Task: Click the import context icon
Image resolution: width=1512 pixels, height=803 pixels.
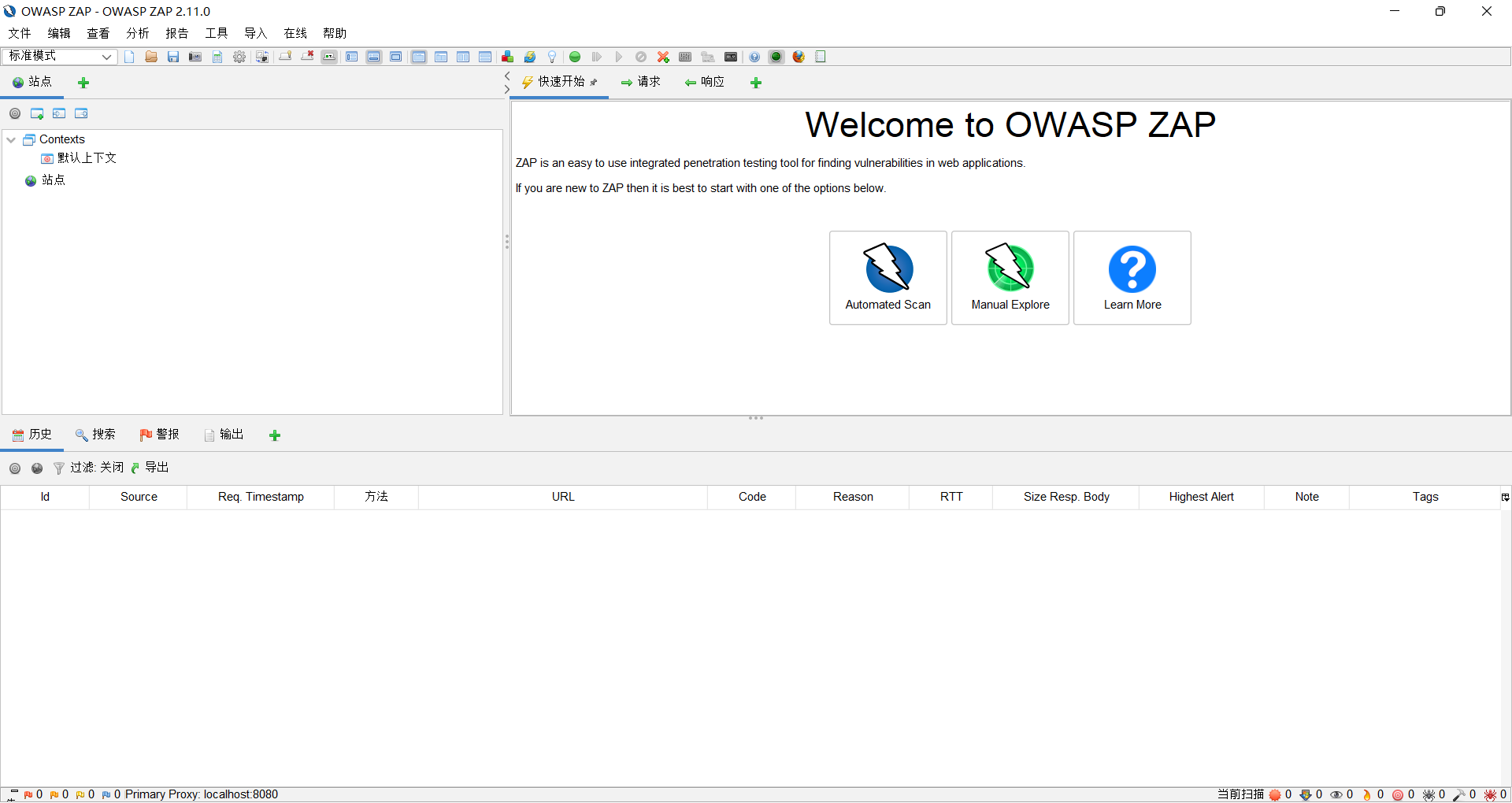Action: coord(59,113)
